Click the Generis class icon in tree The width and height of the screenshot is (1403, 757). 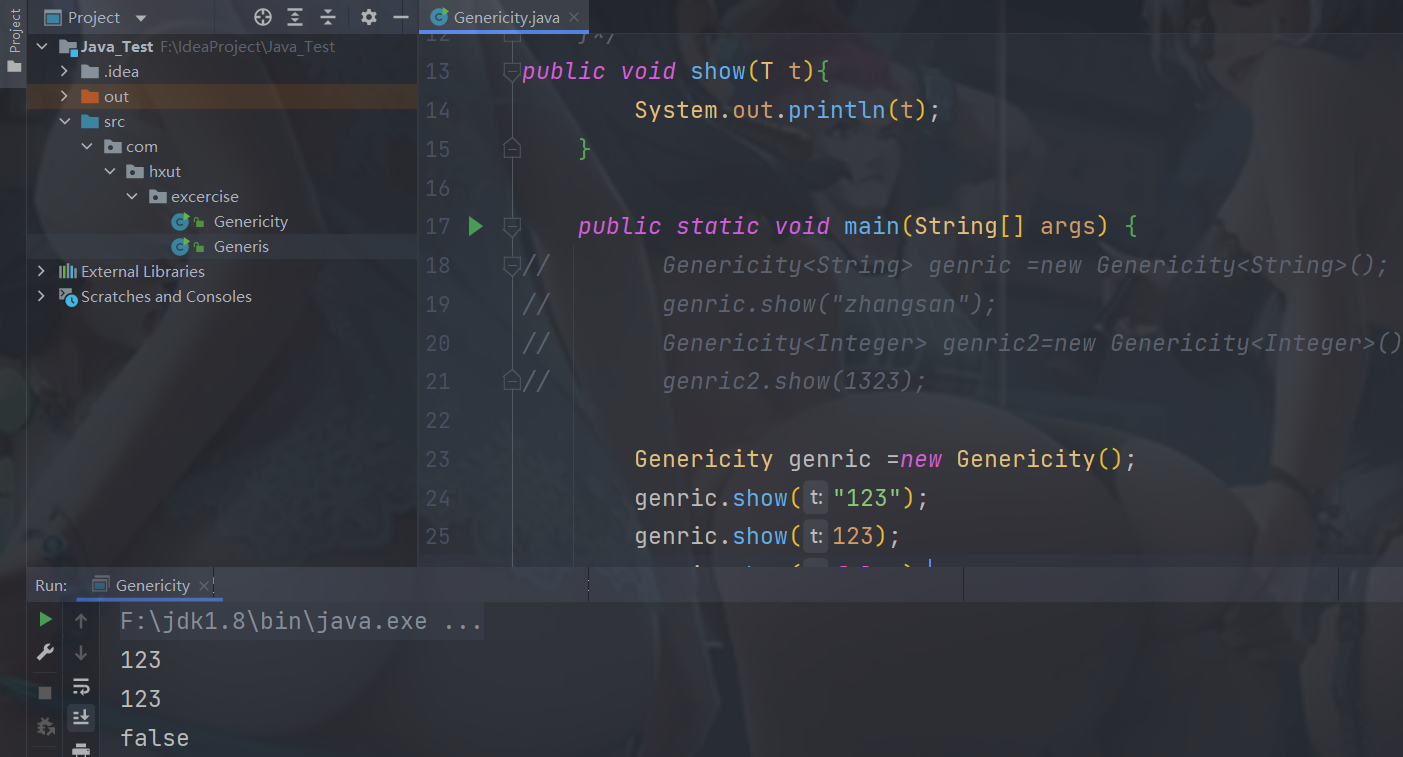[181, 247]
